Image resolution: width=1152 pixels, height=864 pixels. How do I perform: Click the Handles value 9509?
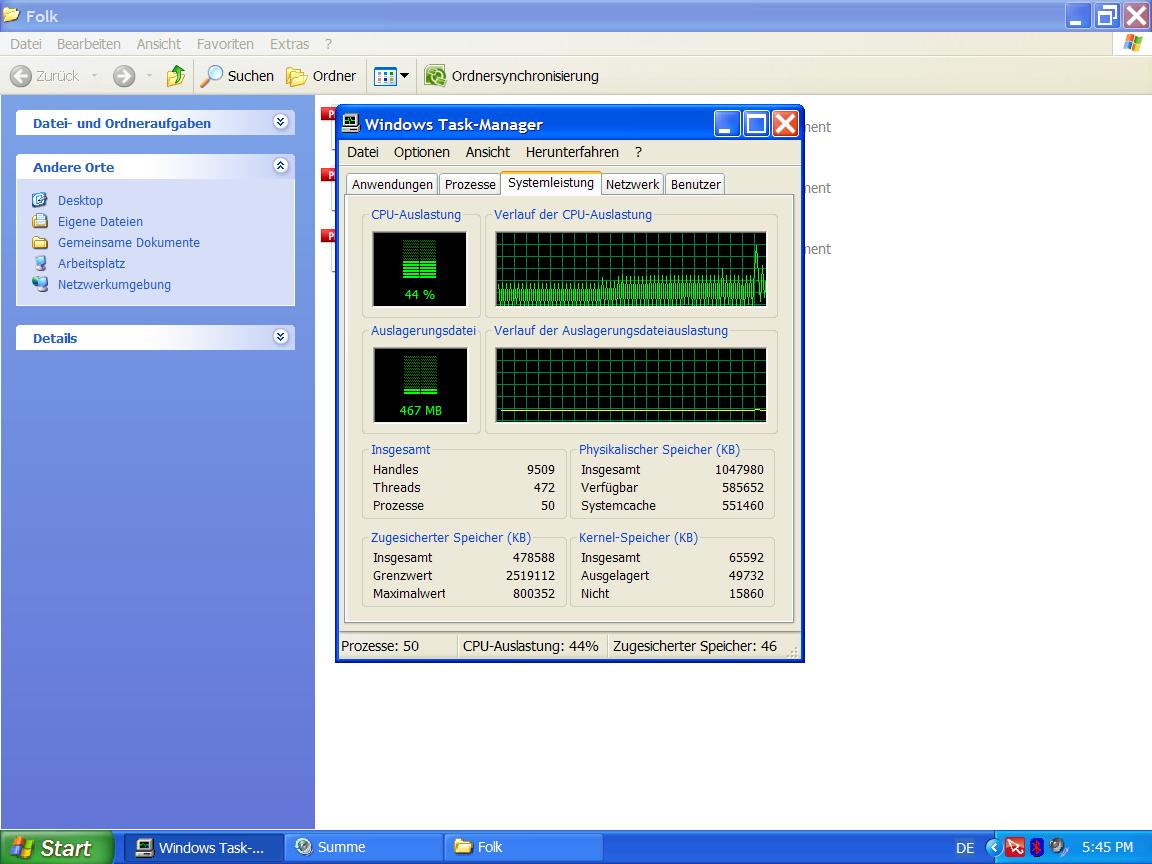pos(541,470)
